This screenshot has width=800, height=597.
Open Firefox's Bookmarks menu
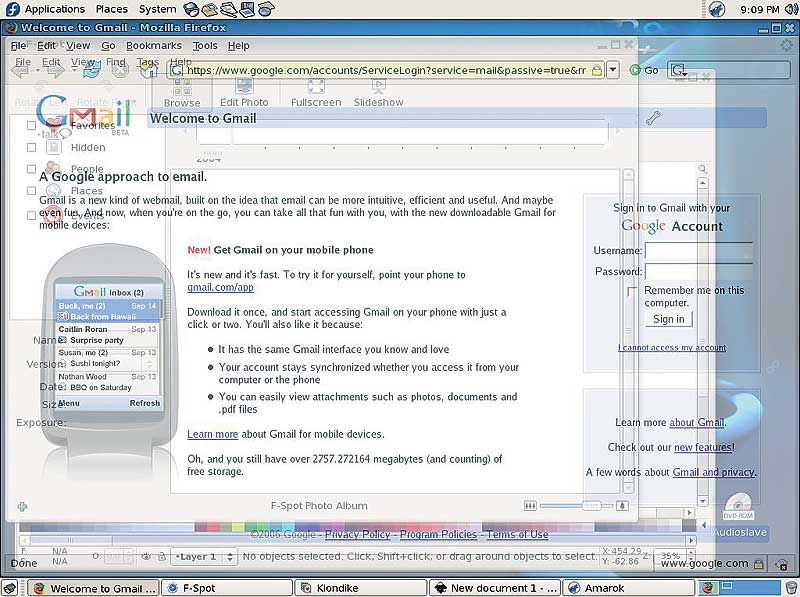coord(154,46)
